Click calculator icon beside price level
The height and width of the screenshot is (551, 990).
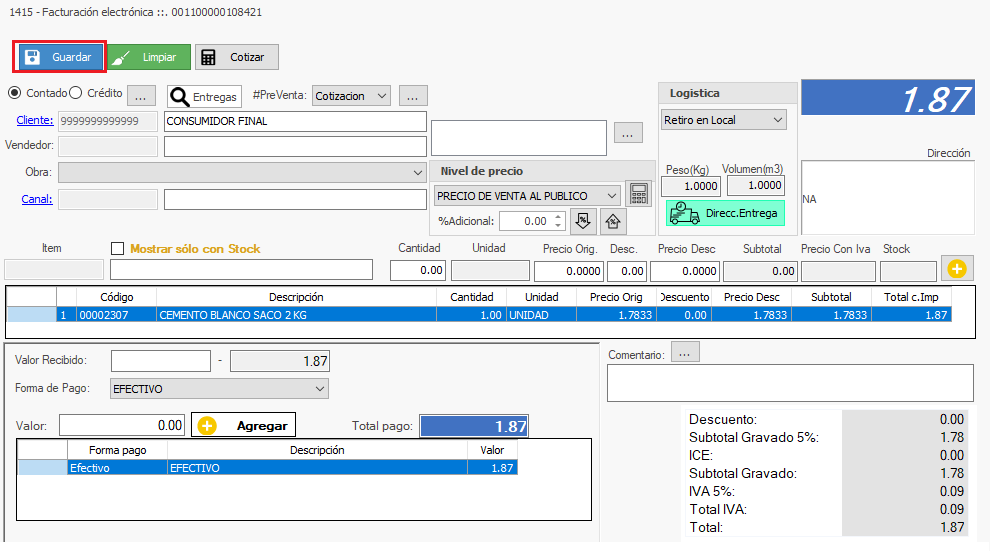[x=636, y=195]
